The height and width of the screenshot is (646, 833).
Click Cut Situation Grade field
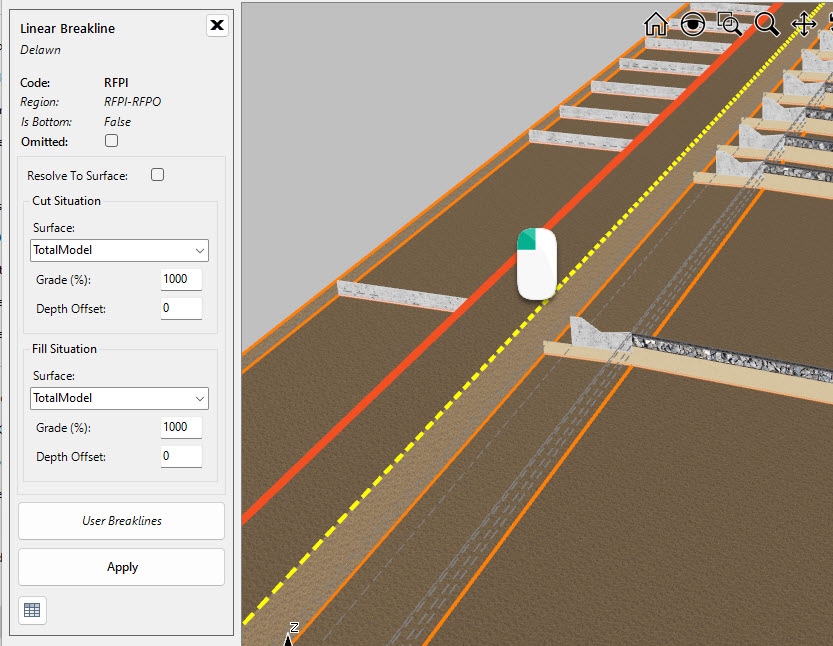click(181, 279)
